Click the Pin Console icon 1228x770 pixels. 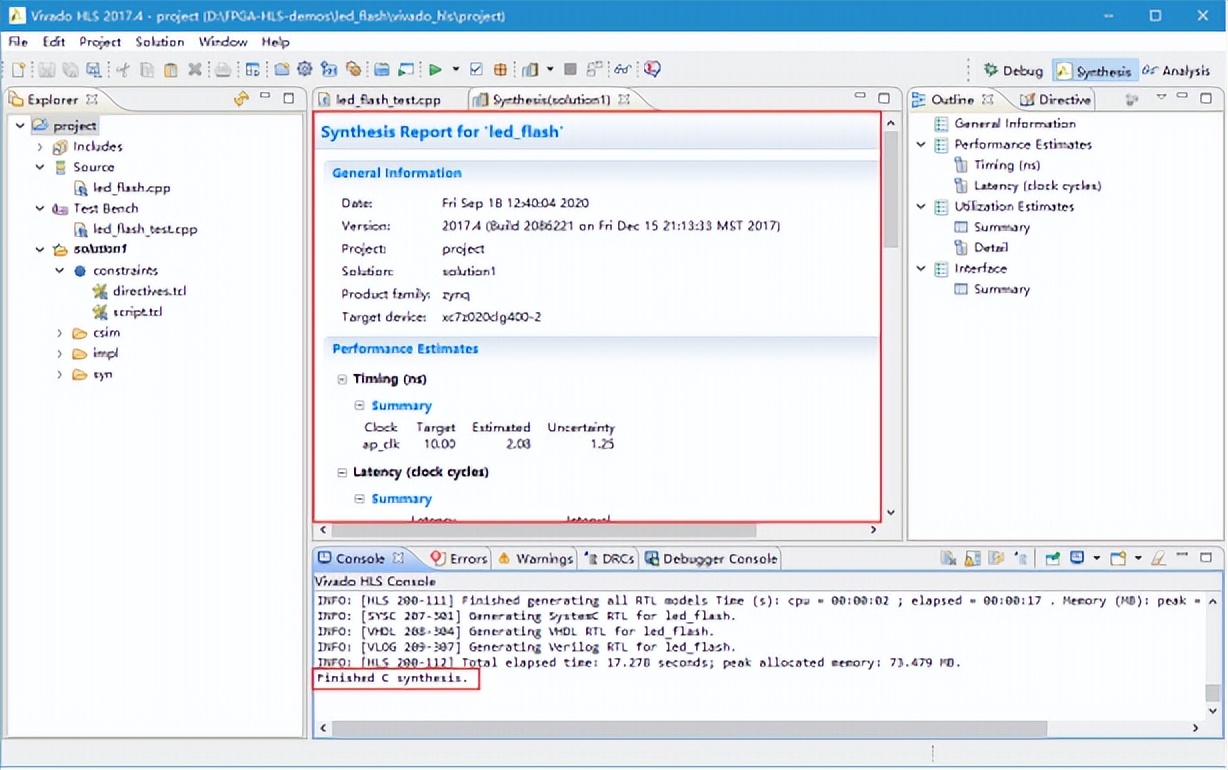[1052, 559]
